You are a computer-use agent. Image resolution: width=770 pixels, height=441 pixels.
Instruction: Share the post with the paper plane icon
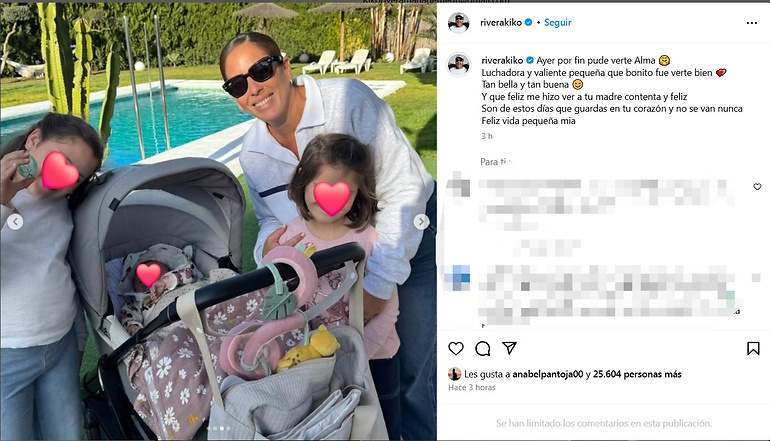[510, 348]
